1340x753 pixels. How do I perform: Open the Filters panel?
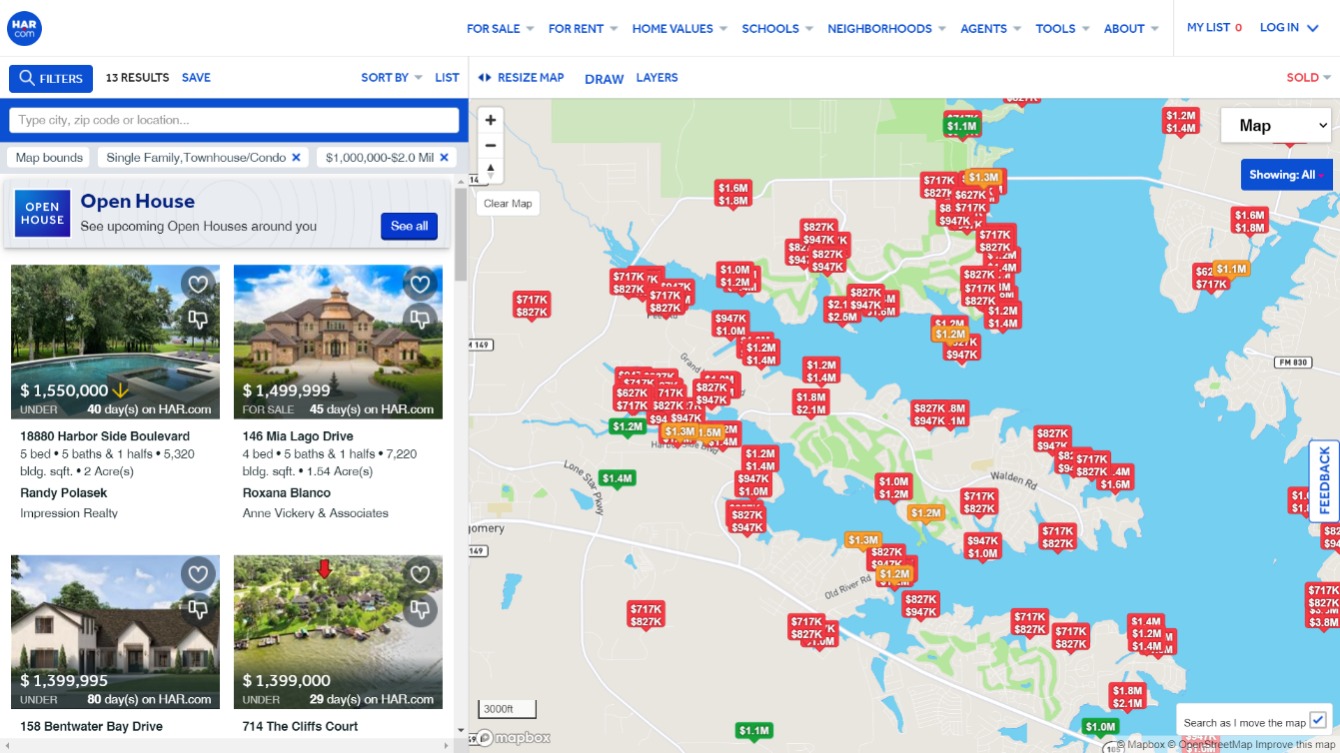51,78
